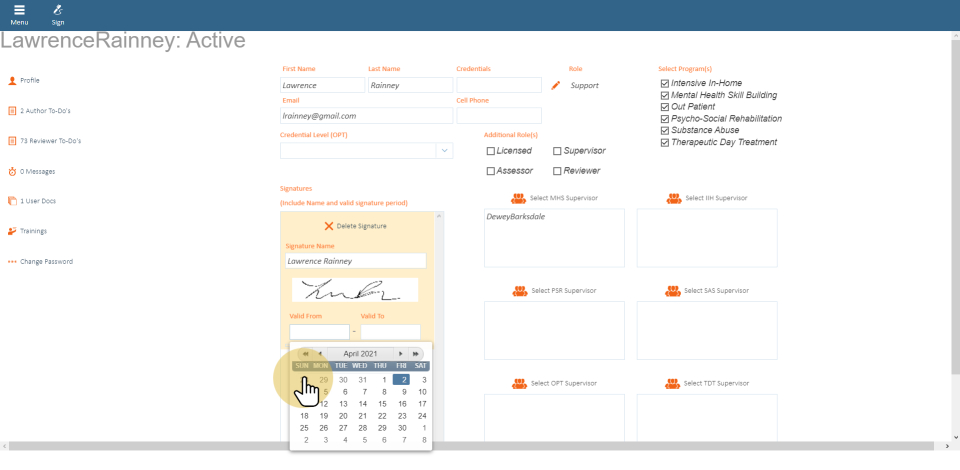Click the Select SAS Supervisor people icon

click(674, 291)
